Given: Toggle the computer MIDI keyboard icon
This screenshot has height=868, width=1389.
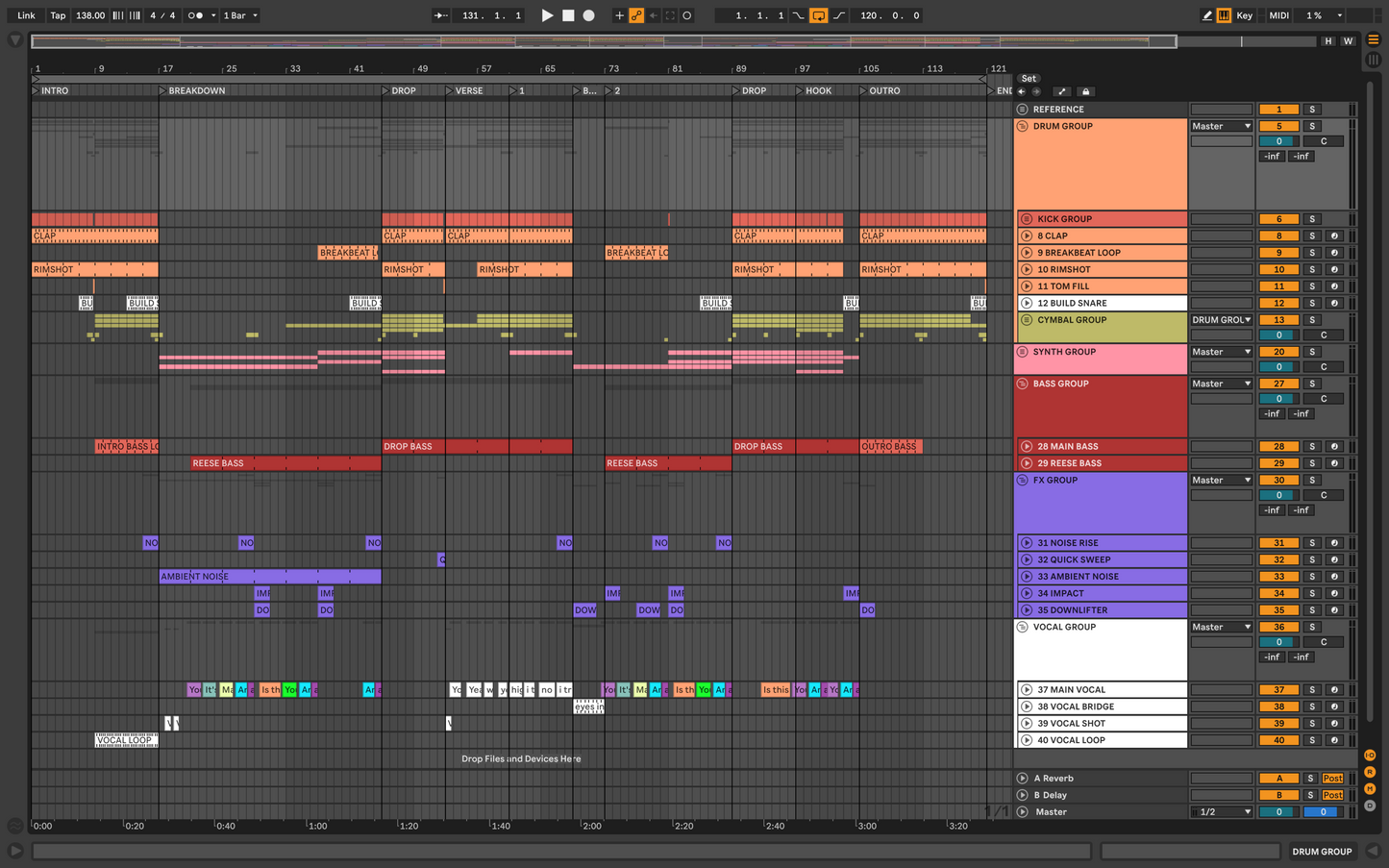Looking at the screenshot, I should click(x=1224, y=15).
